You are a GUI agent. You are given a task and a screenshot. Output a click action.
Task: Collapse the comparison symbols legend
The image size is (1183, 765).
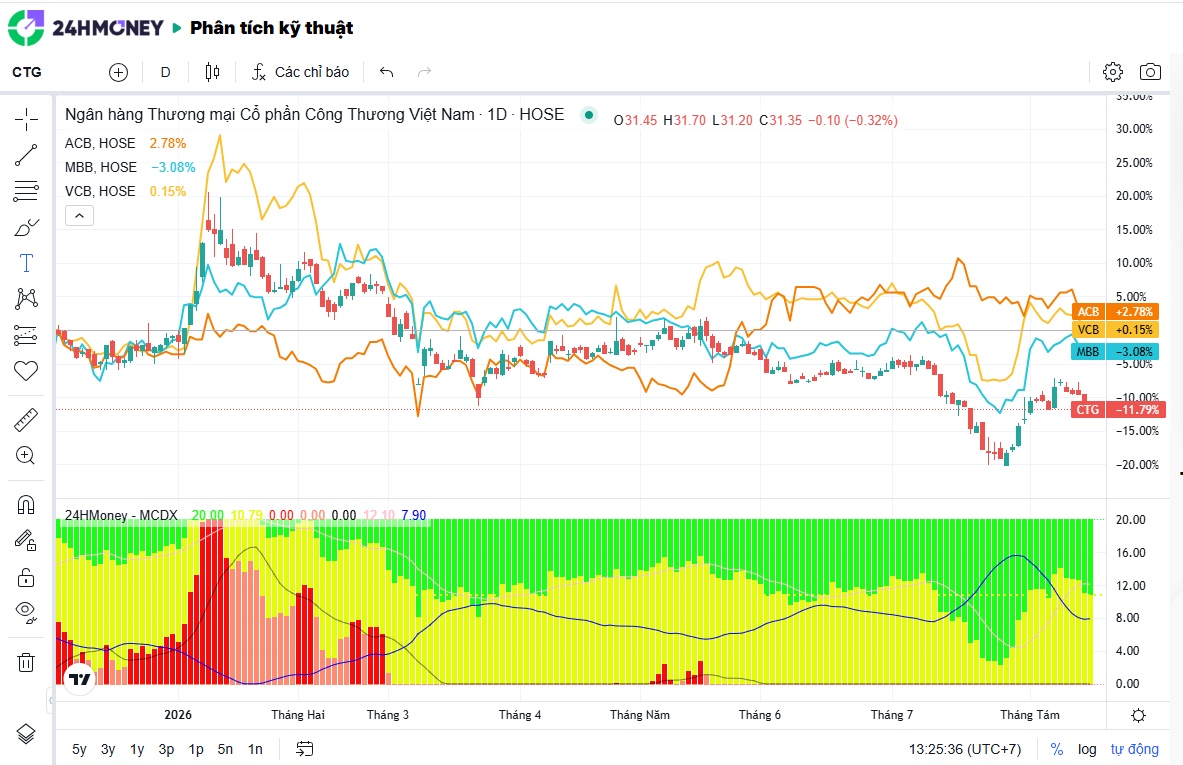click(79, 216)
